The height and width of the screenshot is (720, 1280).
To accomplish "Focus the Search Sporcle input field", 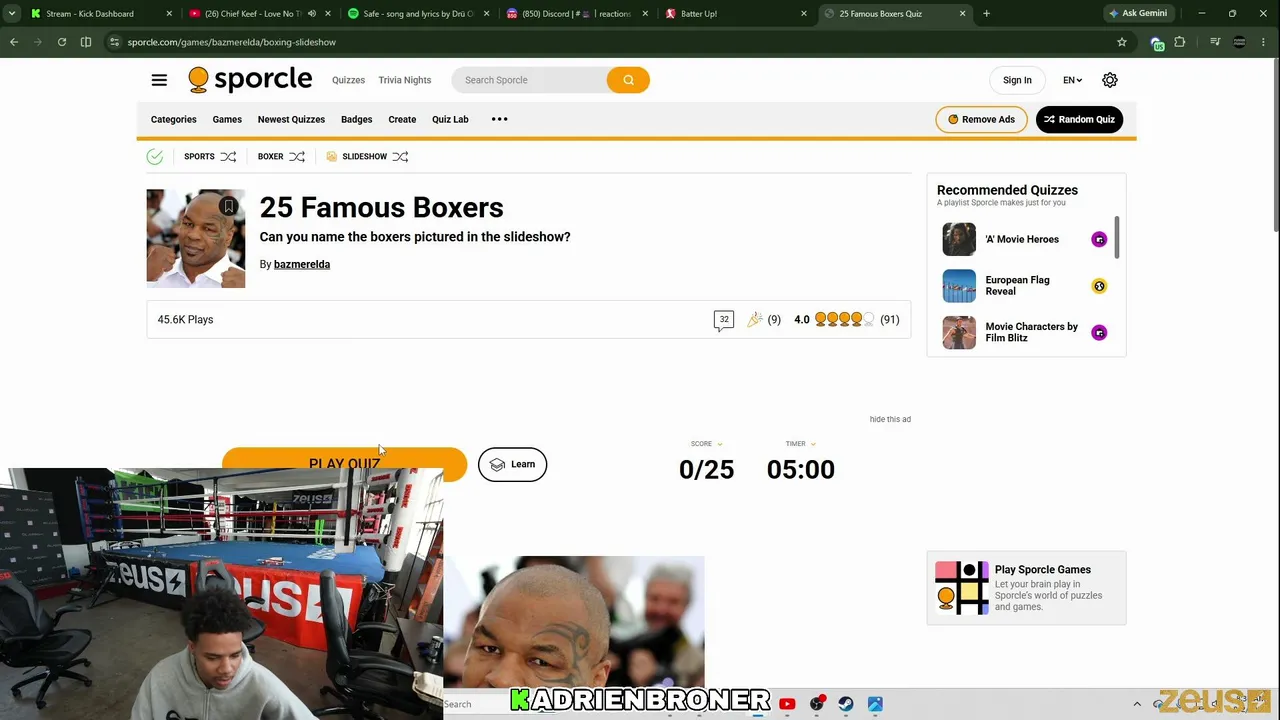I will (530, 80).
